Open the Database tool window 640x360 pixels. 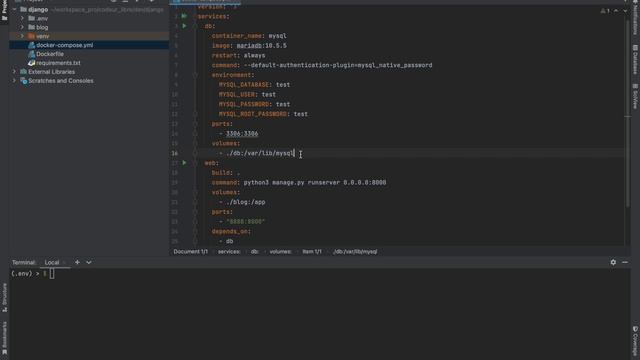[x=635, y=60]
